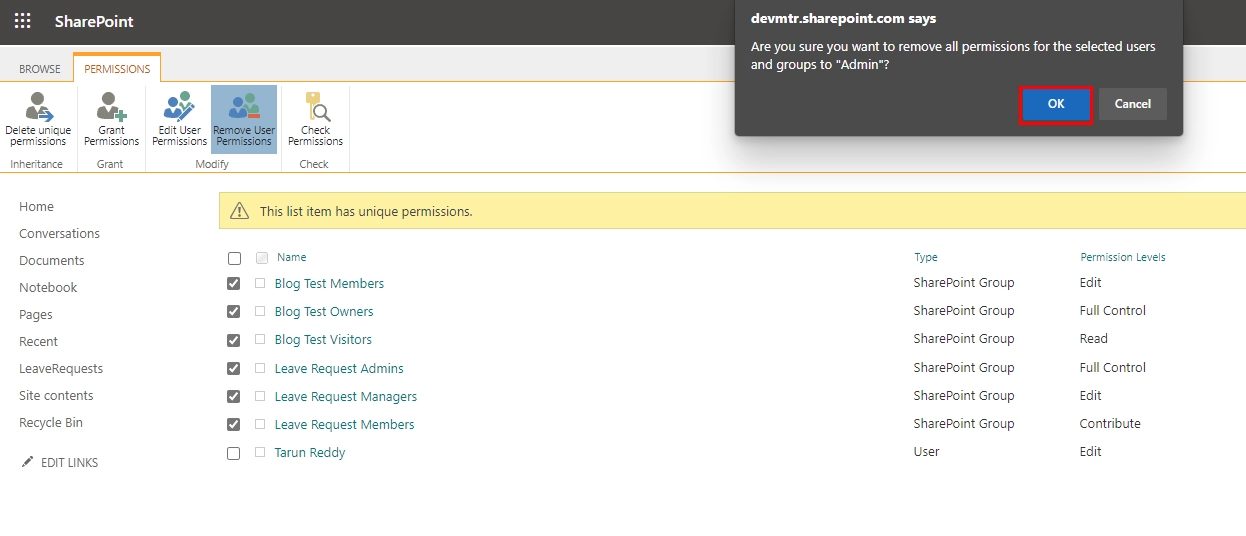The image size is (1246, 536).
Task: Open Pages in left navigation
Action: (x=36, y=315)
